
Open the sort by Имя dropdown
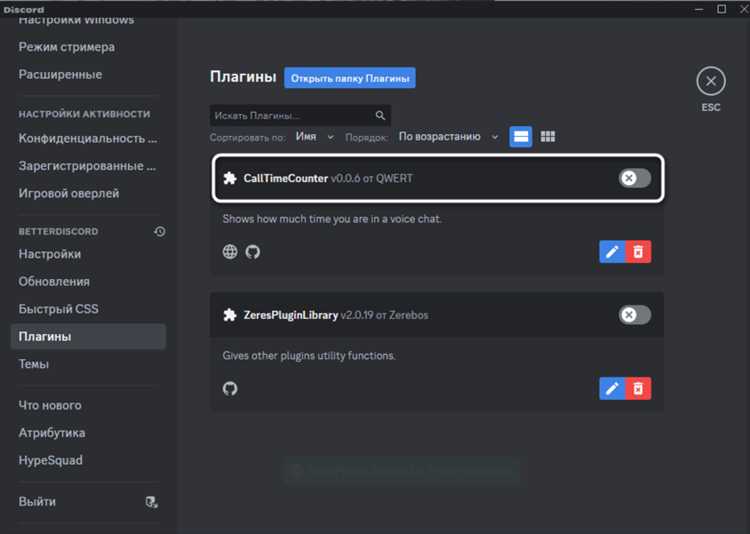click(x=314, y=137)
